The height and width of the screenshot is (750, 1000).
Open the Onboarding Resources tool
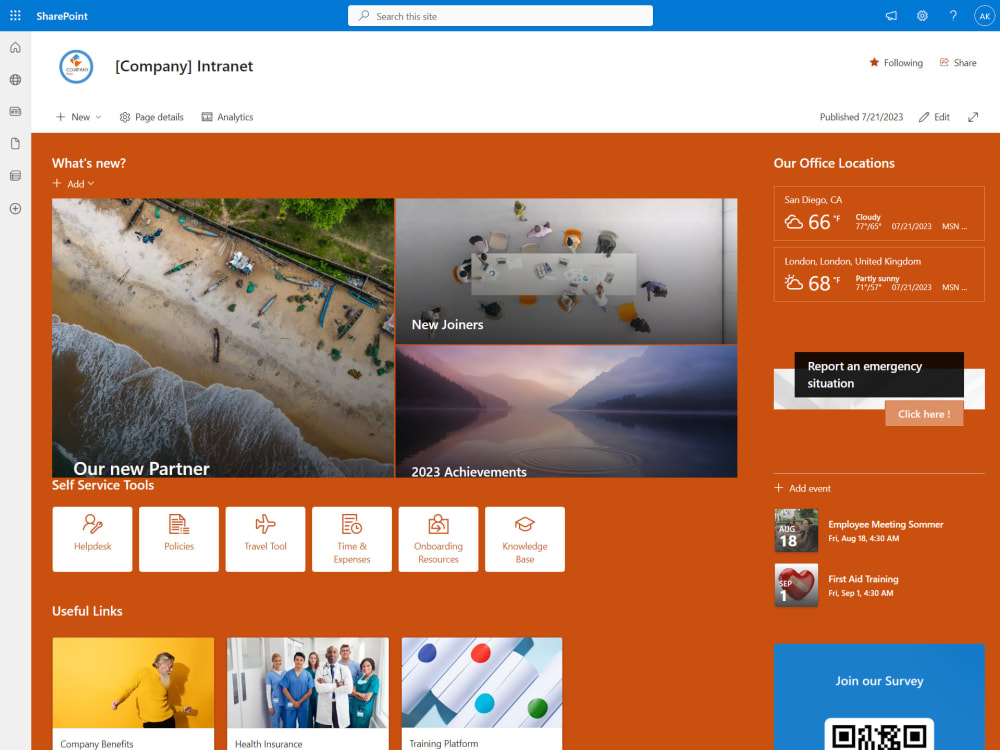click(438, 539)
